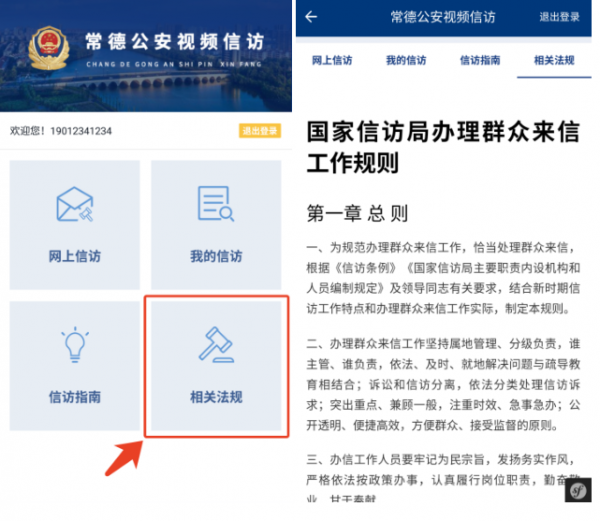Tap the dark sf badge at bottom corner
This screenshot has width=600, height=521.
point(578,490)
